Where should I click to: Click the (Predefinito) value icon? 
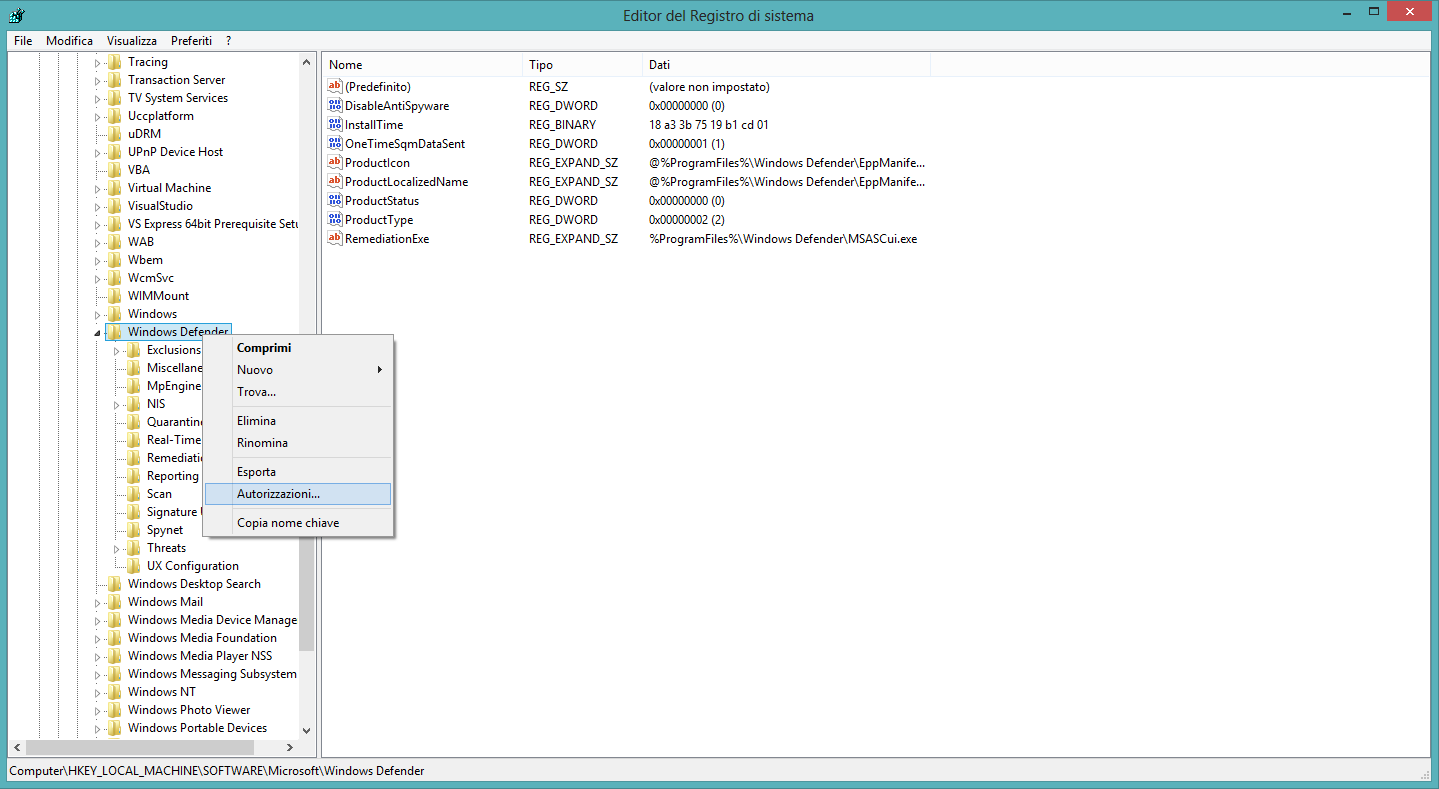pos(335,86)
